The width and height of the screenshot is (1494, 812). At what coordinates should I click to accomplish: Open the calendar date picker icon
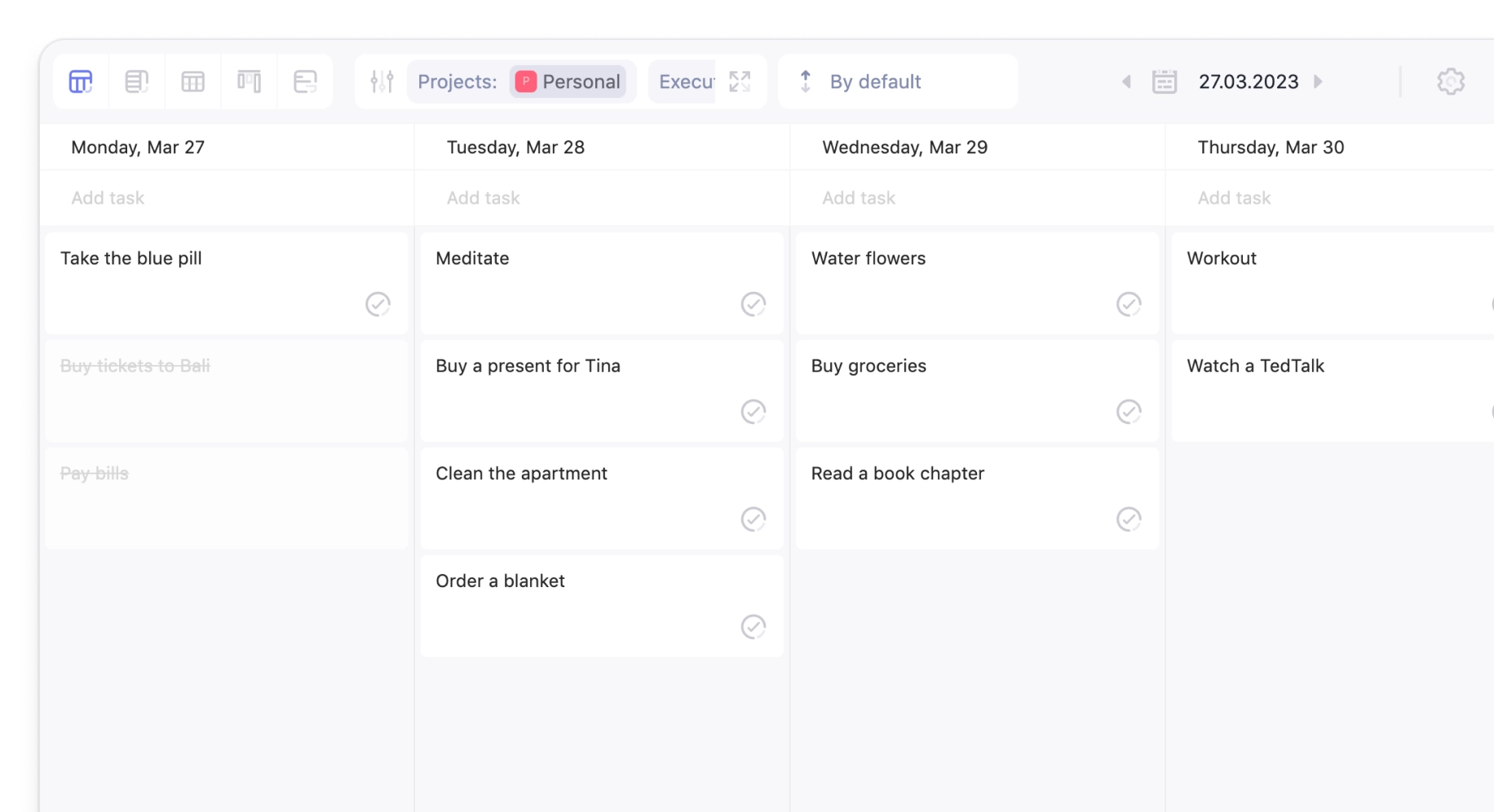(x=1165, y=82)
